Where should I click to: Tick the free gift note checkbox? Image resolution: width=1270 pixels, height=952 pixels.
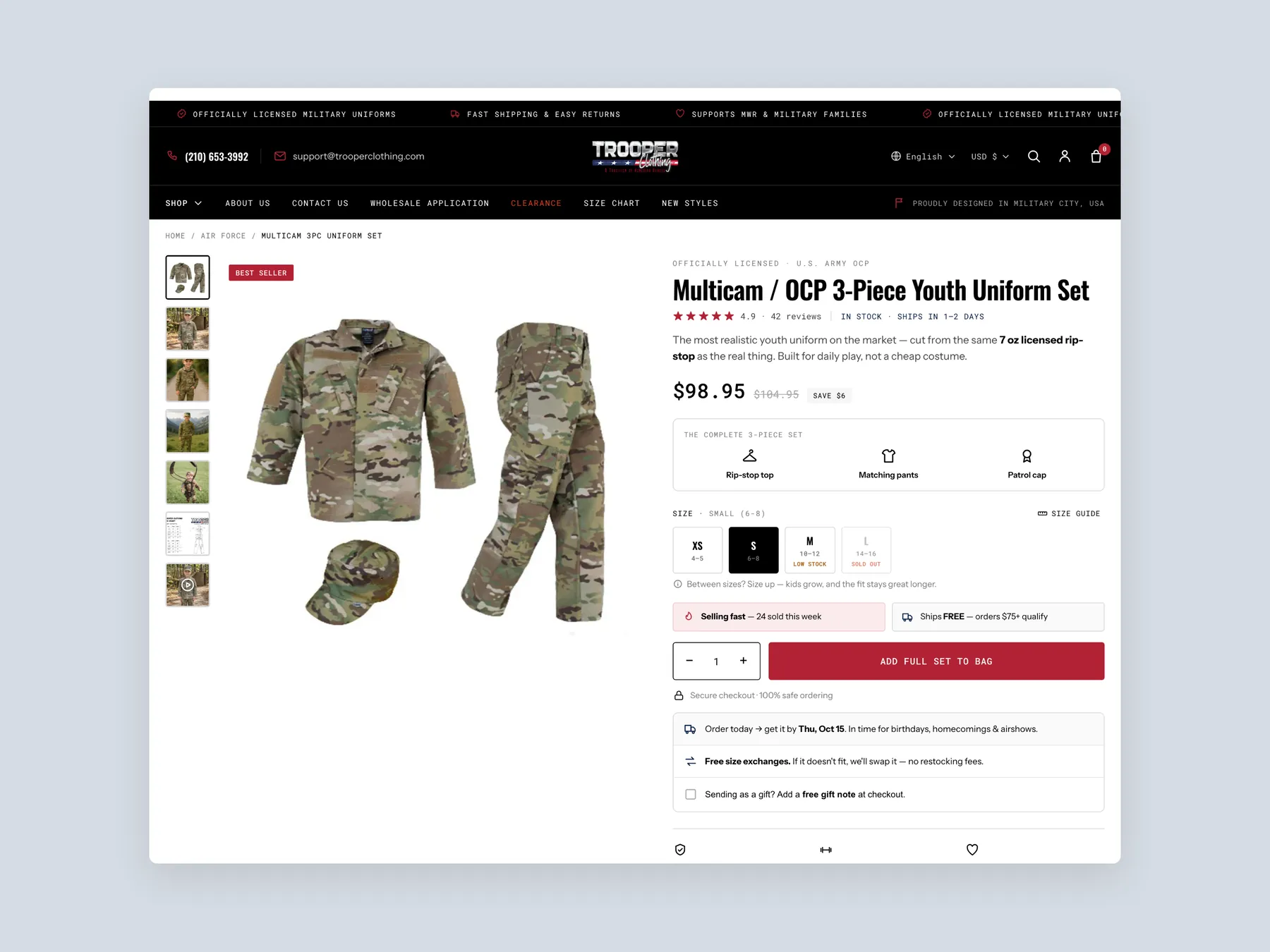pos(690,794)
